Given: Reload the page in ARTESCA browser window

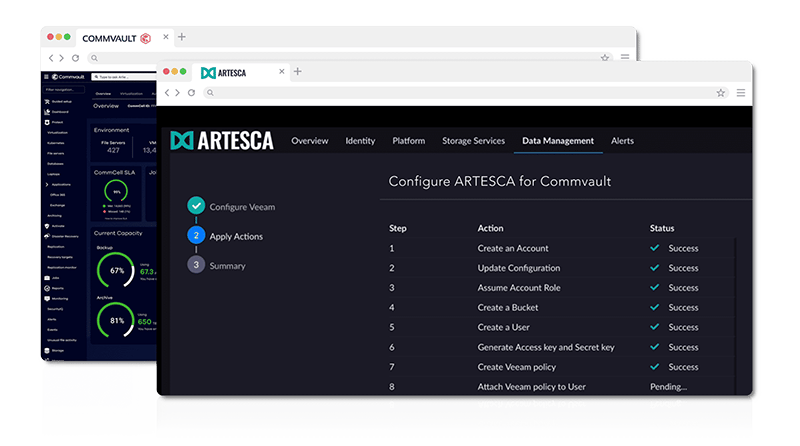Looking at the screenshot, I should 191,93.
